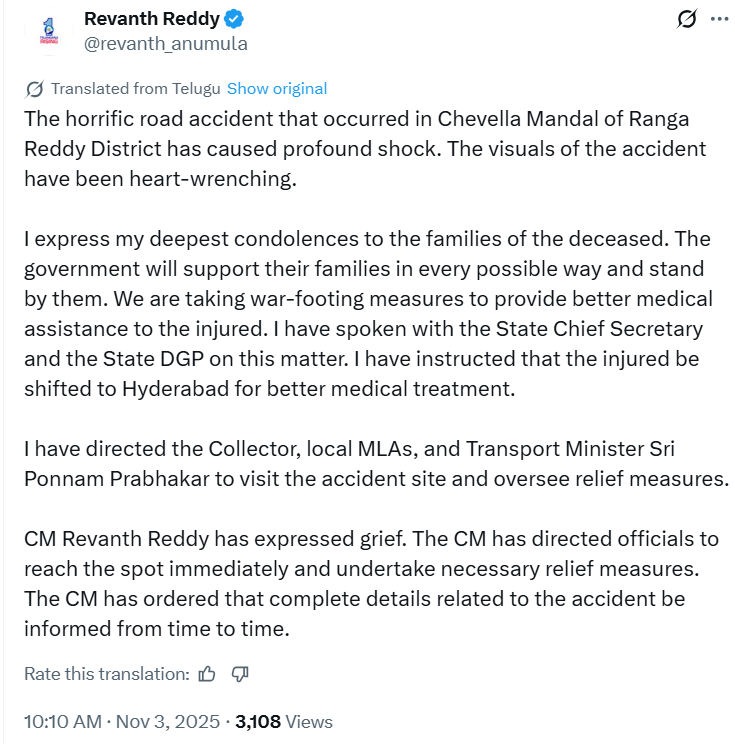Open the three-dot more options menu
Viewport: 735px width, 744px height.
pos(719,19)
